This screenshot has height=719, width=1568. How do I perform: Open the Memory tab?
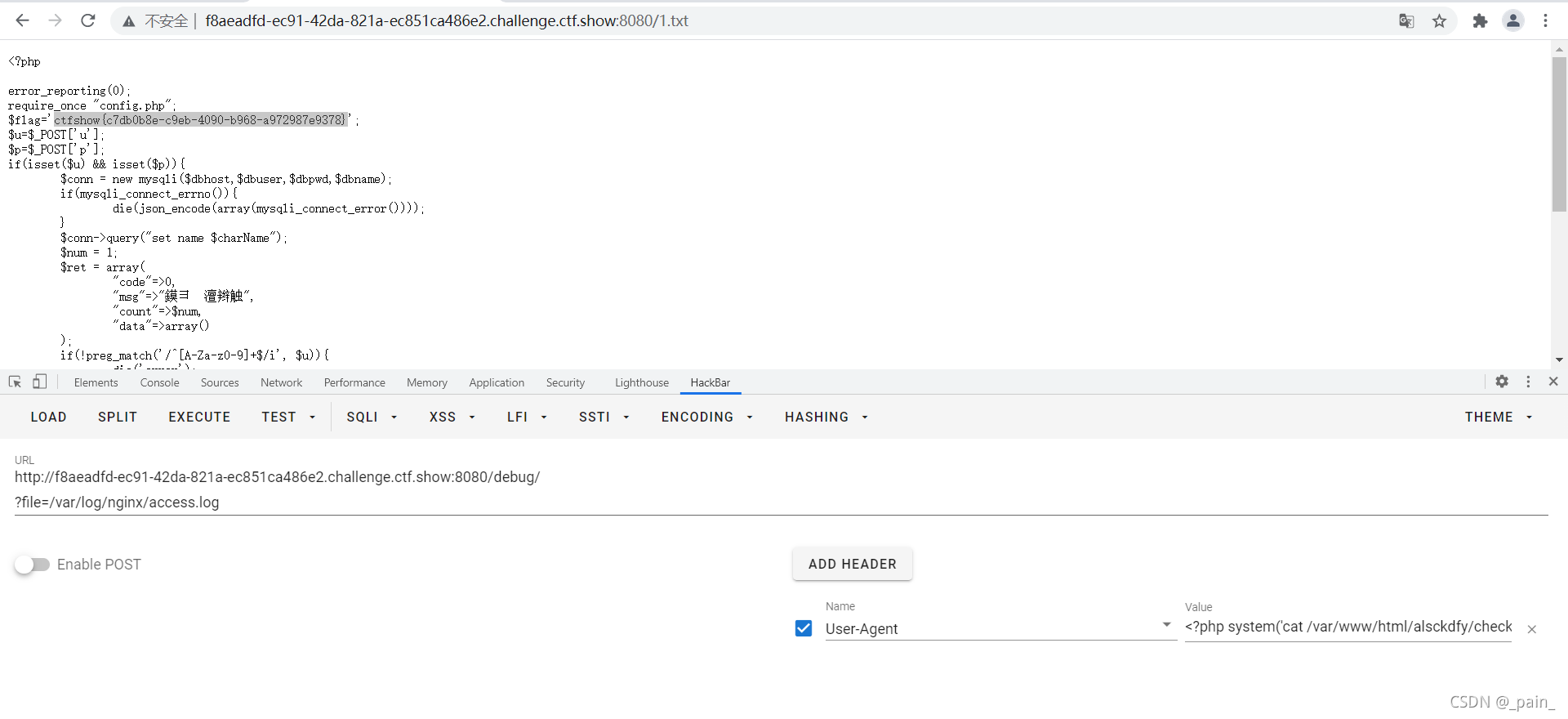[427, 382]
